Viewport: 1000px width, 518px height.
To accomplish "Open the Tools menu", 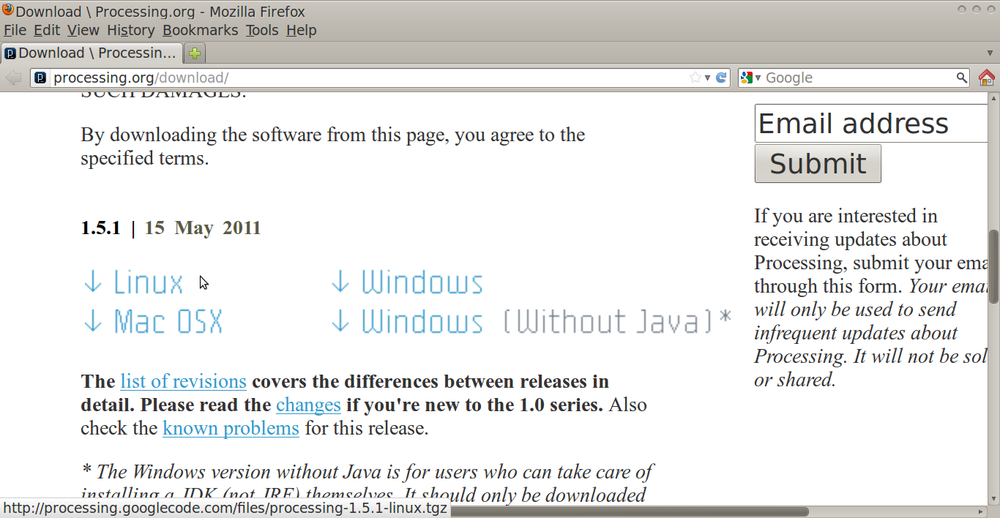I will [262, 30].
